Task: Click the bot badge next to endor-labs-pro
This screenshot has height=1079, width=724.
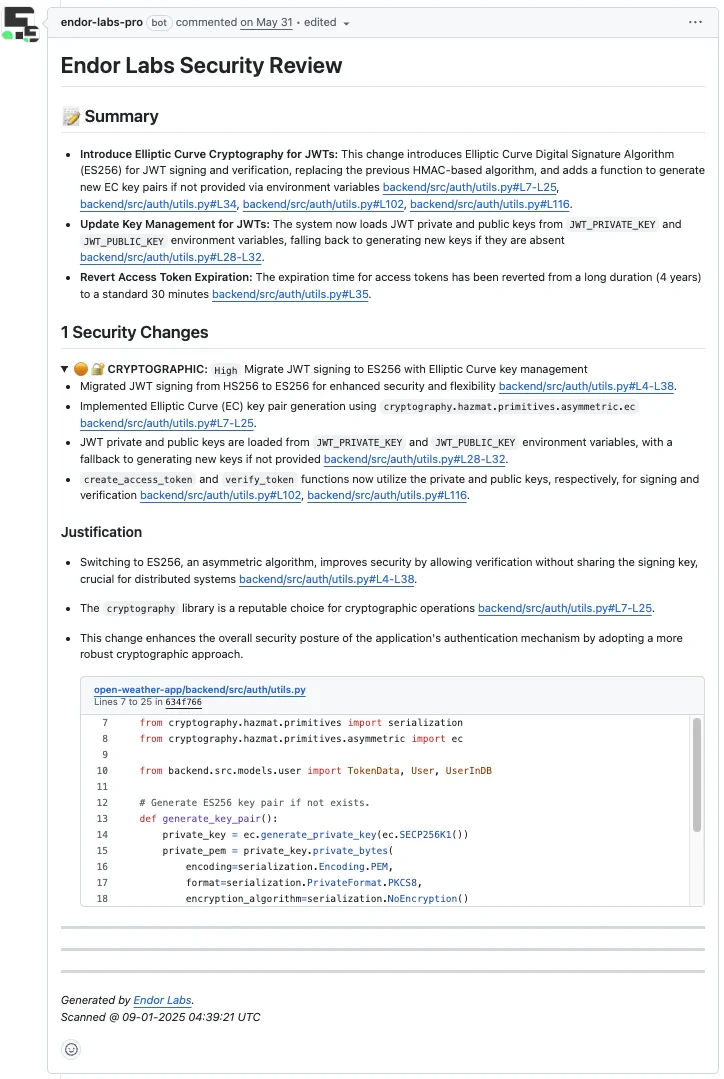Action: 159,22
